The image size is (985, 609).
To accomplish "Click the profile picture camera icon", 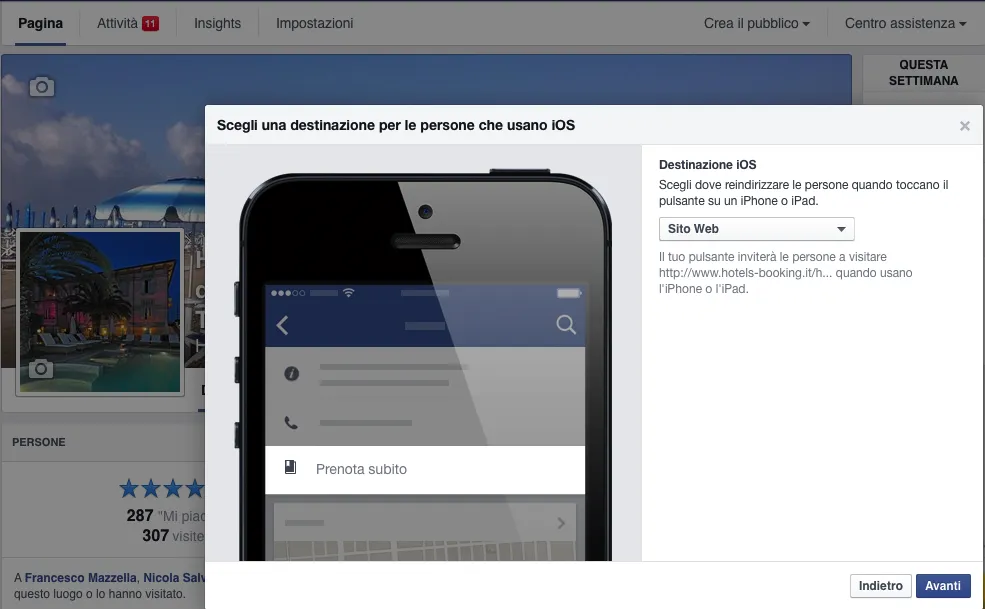I will click(x=40, y=368).
